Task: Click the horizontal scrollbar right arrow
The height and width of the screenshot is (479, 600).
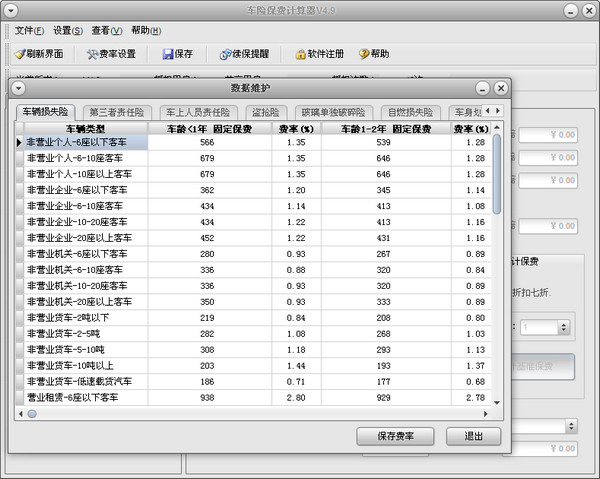Action: click(x=486, y=414)
